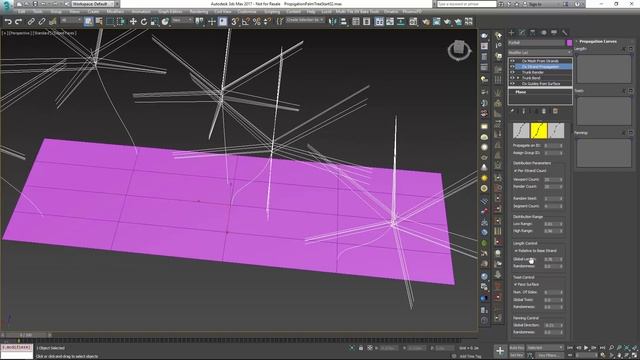Viewport: 640px width, 360px height.
Task: Toggle the Angle Snap button
Action: (x=245, y=22)
